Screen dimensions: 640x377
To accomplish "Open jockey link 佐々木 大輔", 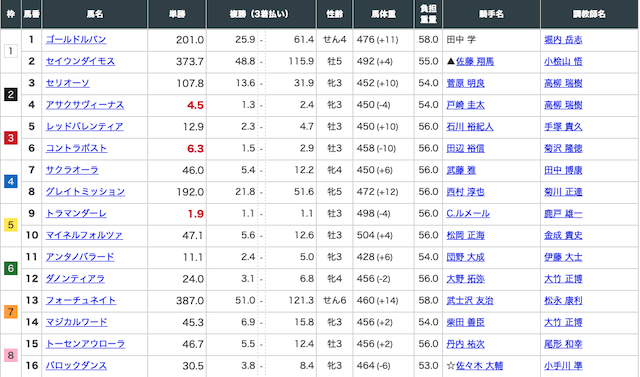I will click(x=479, y=366).
